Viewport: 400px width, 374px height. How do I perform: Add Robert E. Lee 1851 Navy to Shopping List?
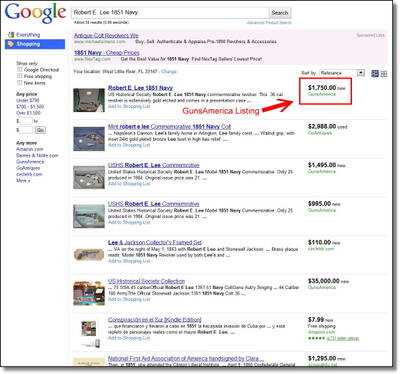click(129, 106)
